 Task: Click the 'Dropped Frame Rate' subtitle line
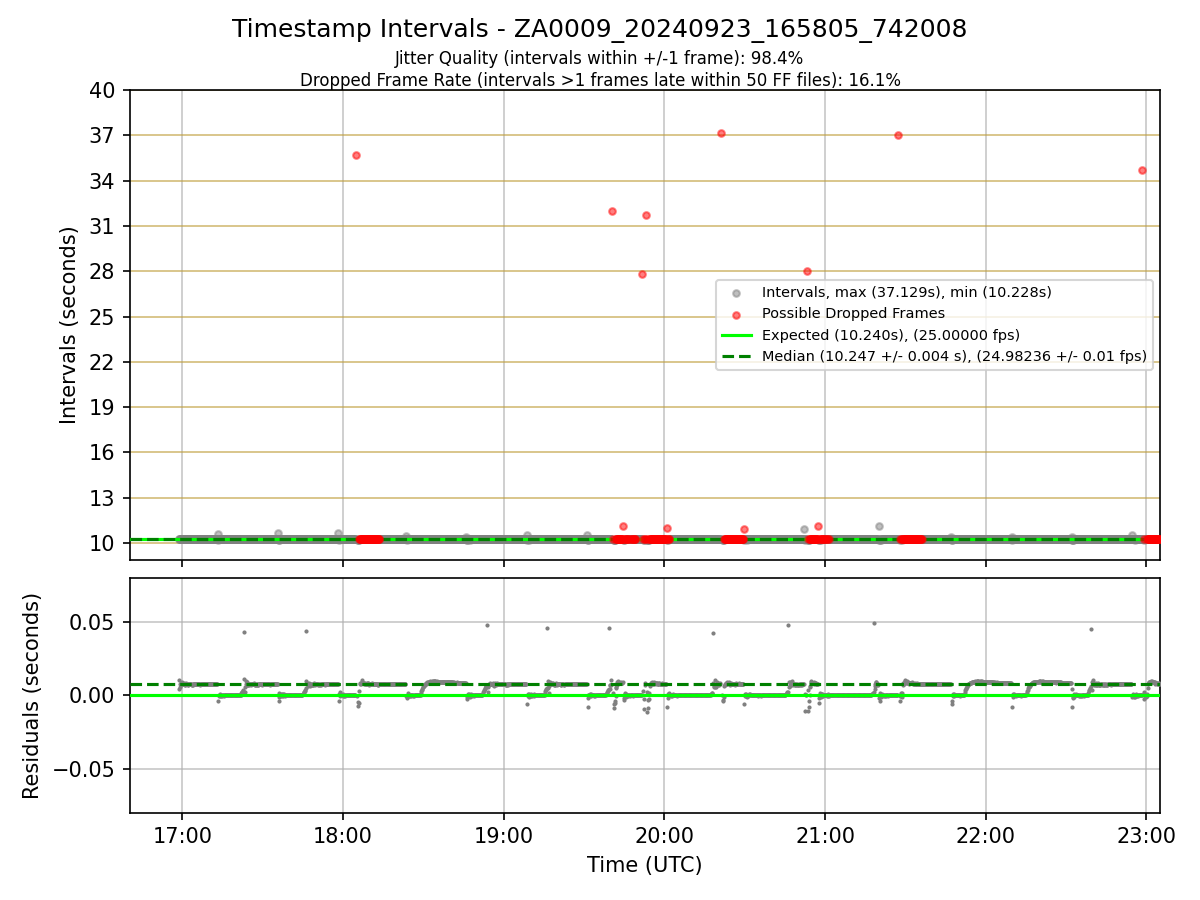600,80
